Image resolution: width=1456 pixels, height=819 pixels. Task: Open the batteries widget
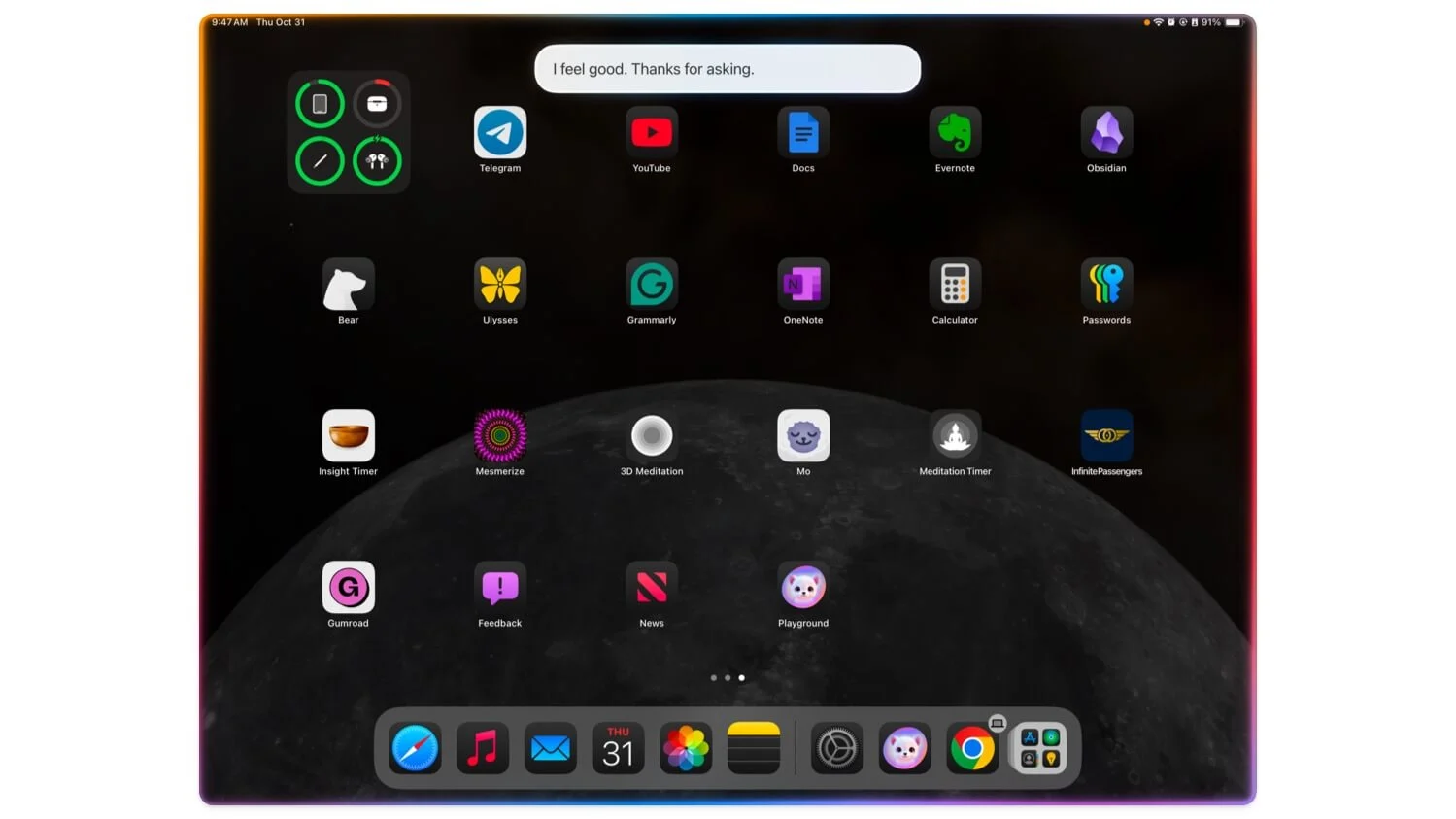(x=348, y=132)
